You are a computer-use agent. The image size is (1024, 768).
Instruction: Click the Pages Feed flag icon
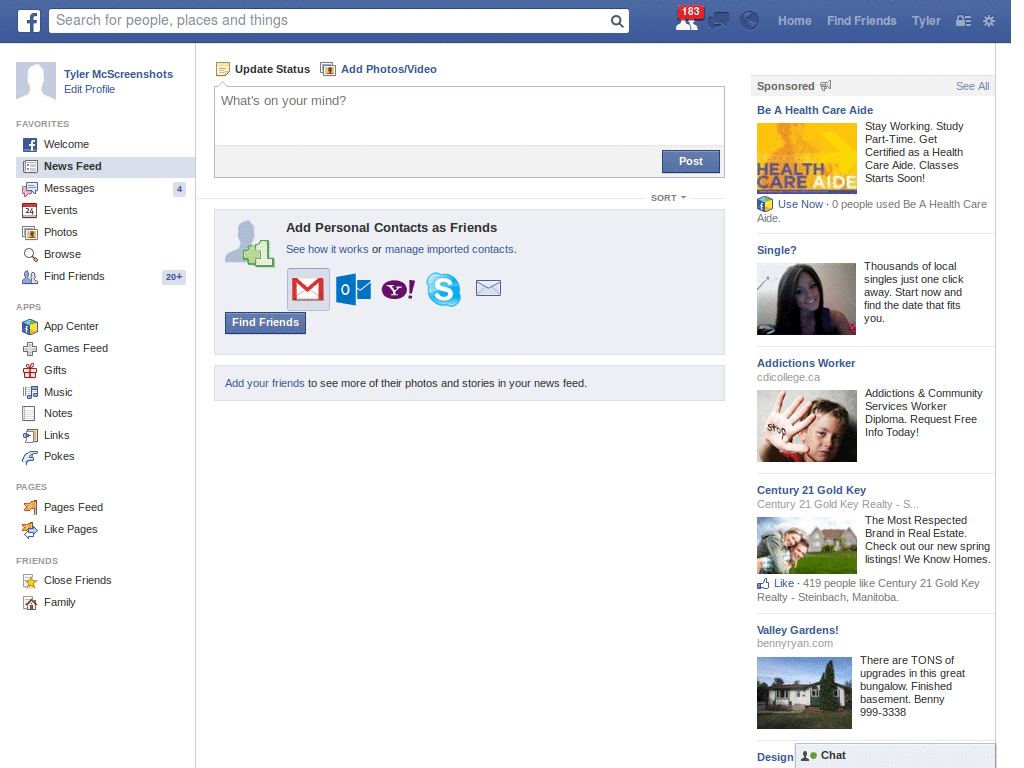pyautogui.click(x=30, y=507)
